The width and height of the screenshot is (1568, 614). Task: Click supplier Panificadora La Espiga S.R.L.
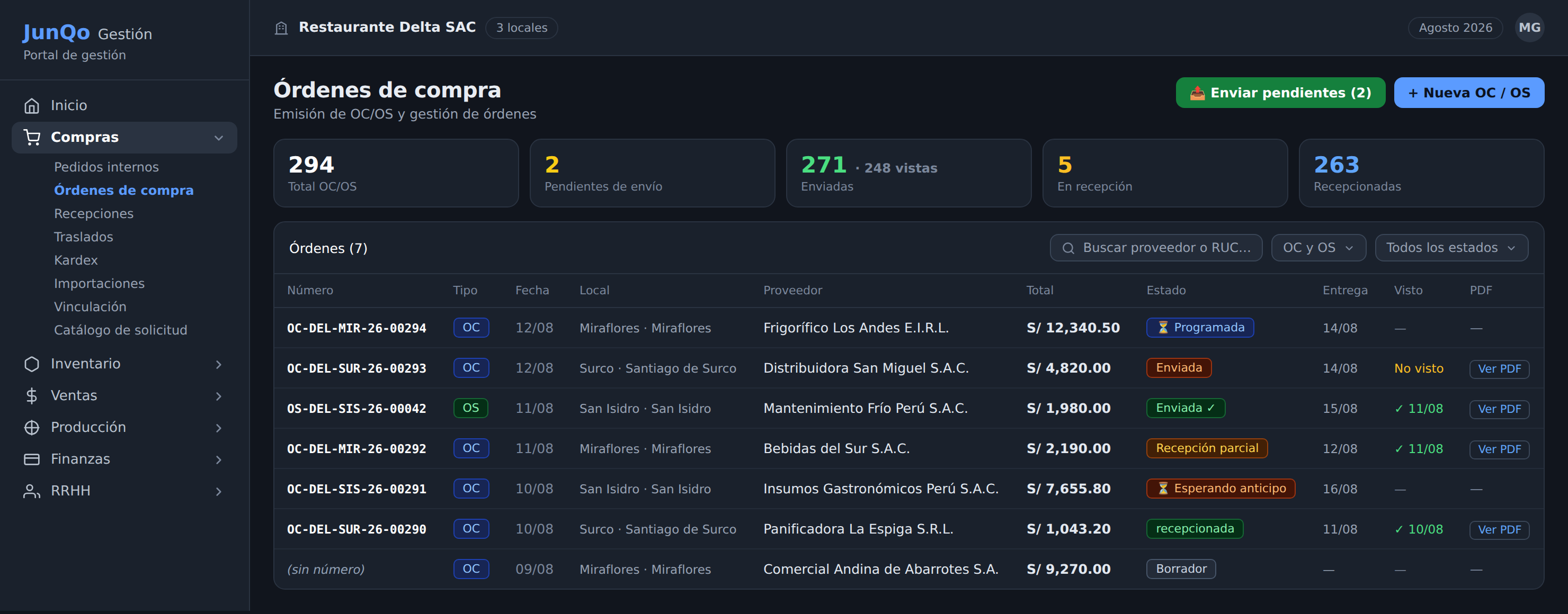tap(858, 529)
